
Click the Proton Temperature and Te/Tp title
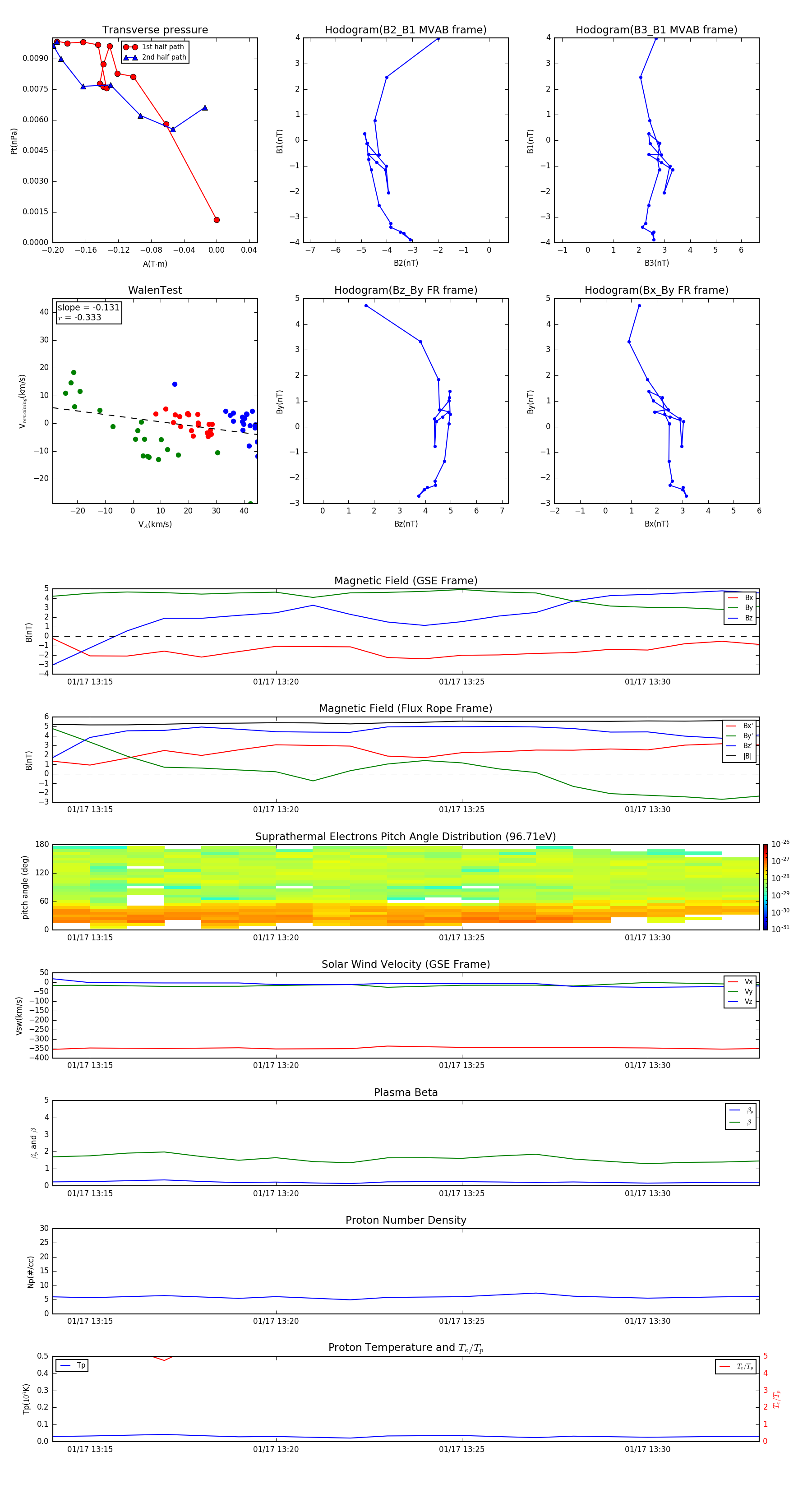[406, 1347]
